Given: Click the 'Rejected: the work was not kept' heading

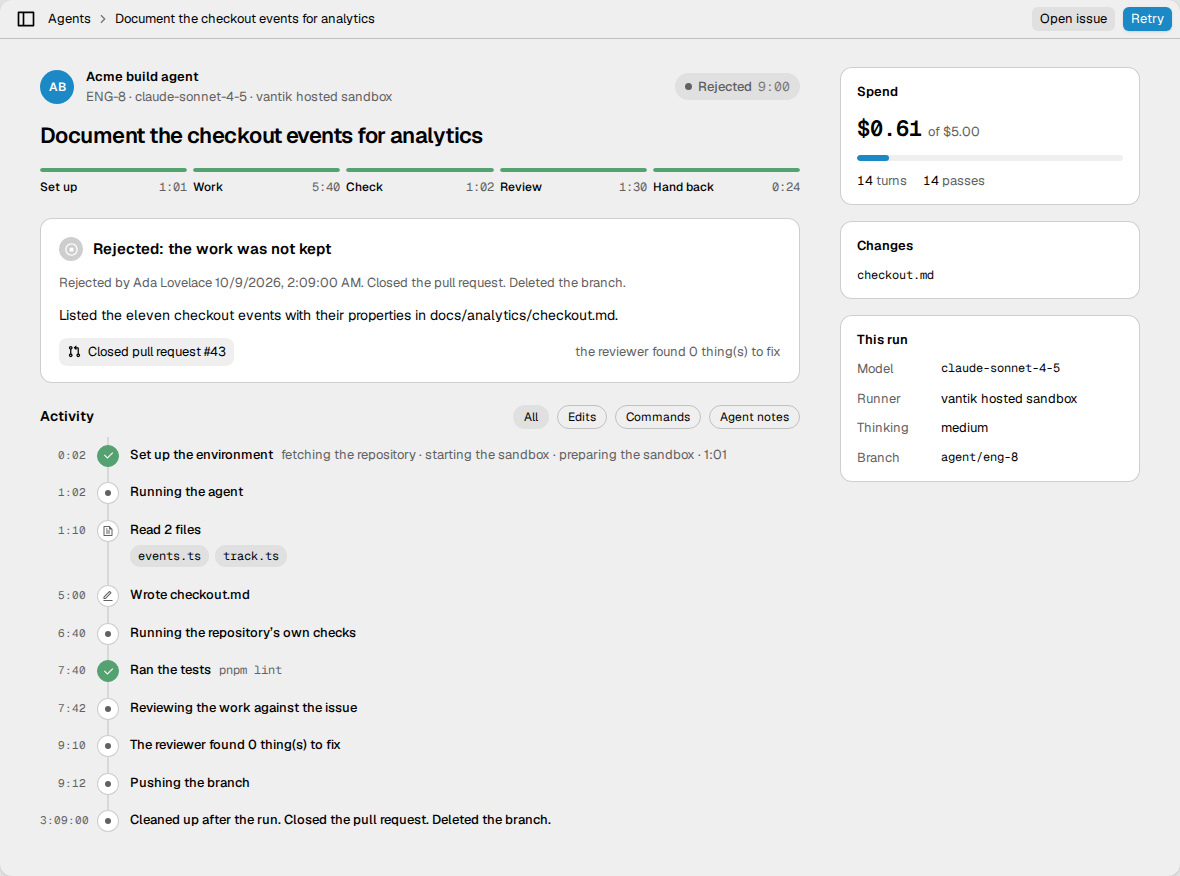Looking at the screenshot, I should (x=212, y=249).
